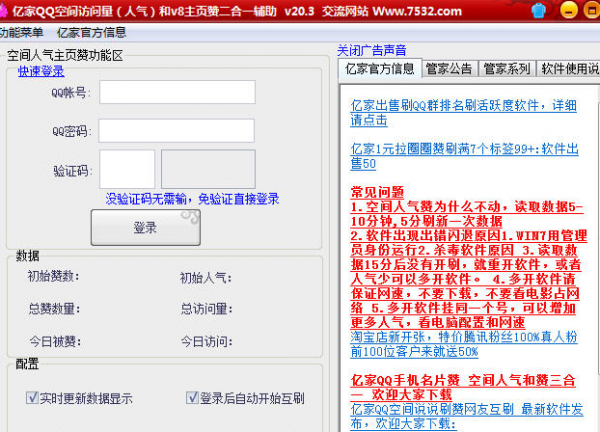Switch to the 管家系列 tab
Screen dimensions: 600x432
[x=507, y=69]
